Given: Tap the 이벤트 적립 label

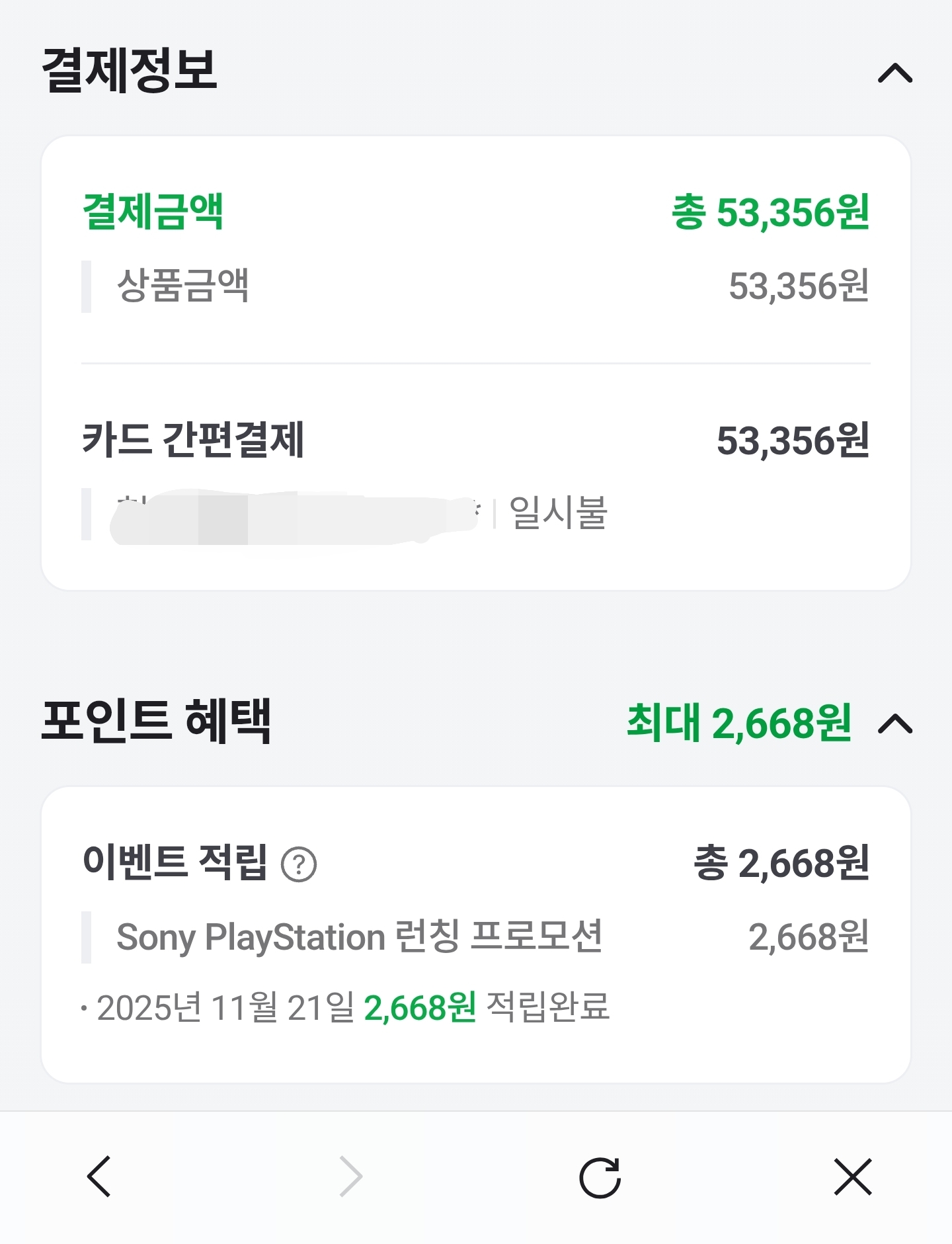Looking at the screenshot, I should (x=175, y=862).
